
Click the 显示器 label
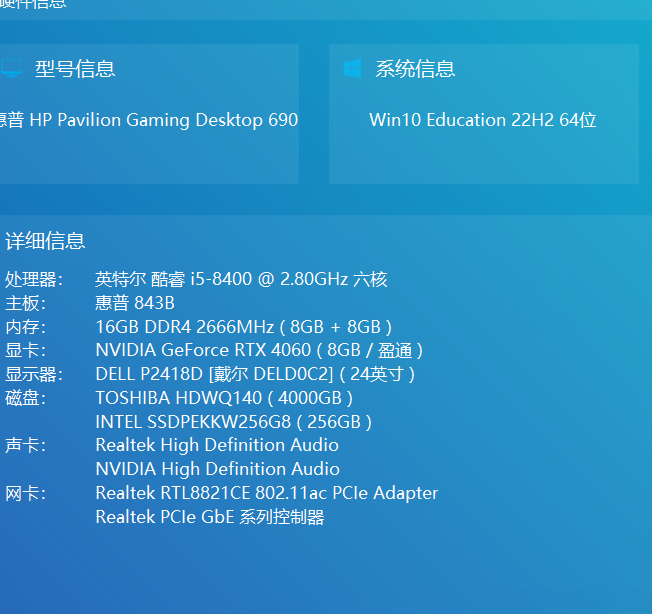click(x=34, y=375)
